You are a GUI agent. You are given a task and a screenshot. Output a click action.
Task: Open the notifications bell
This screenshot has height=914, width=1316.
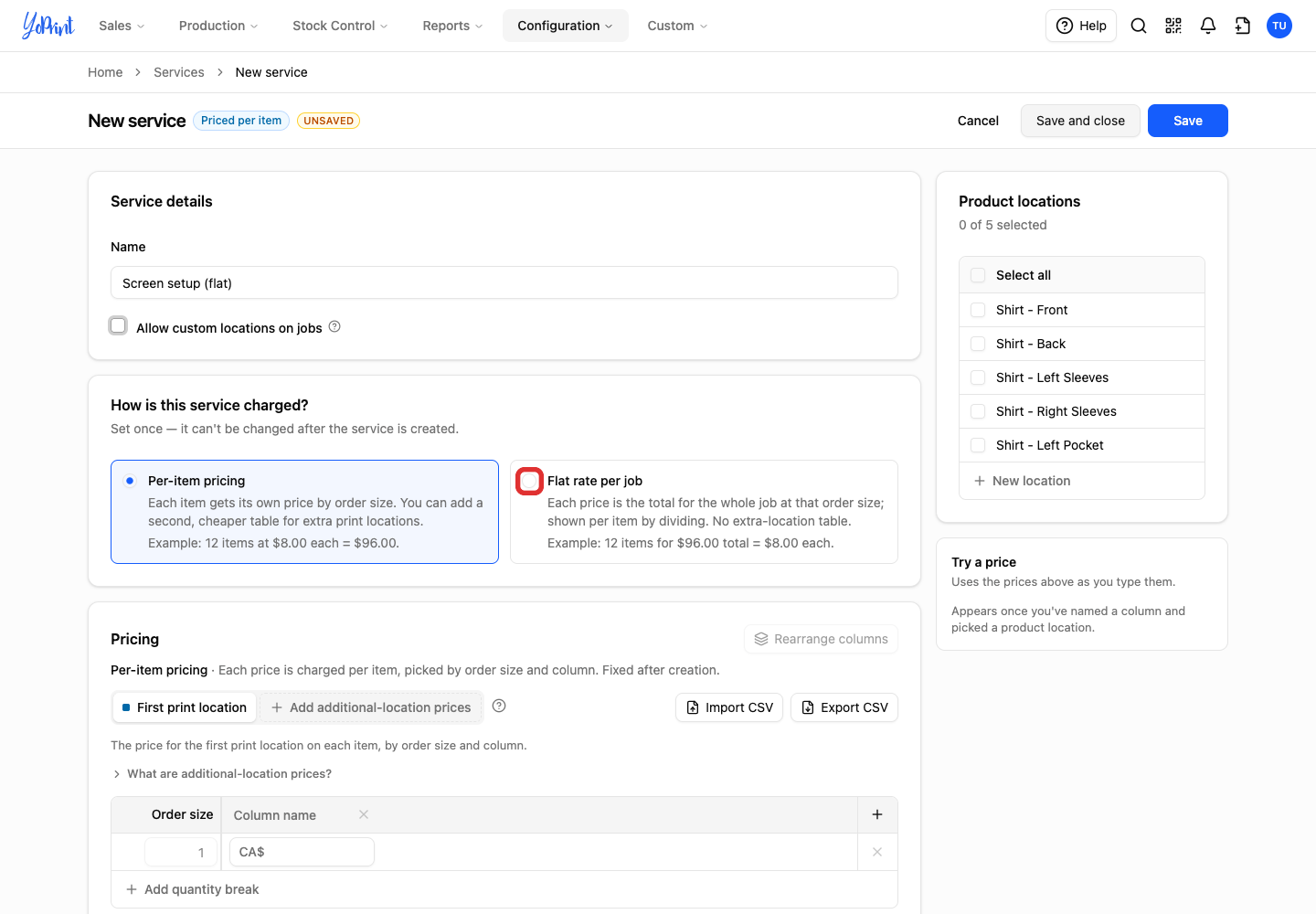click(1208, 26)
